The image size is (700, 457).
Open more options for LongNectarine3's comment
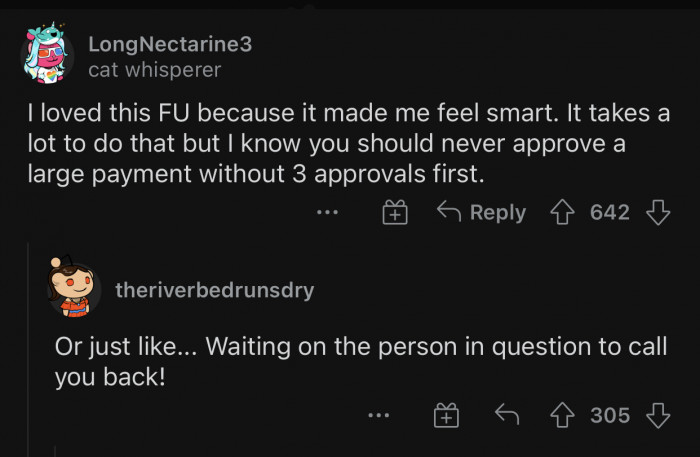point(327,212)
